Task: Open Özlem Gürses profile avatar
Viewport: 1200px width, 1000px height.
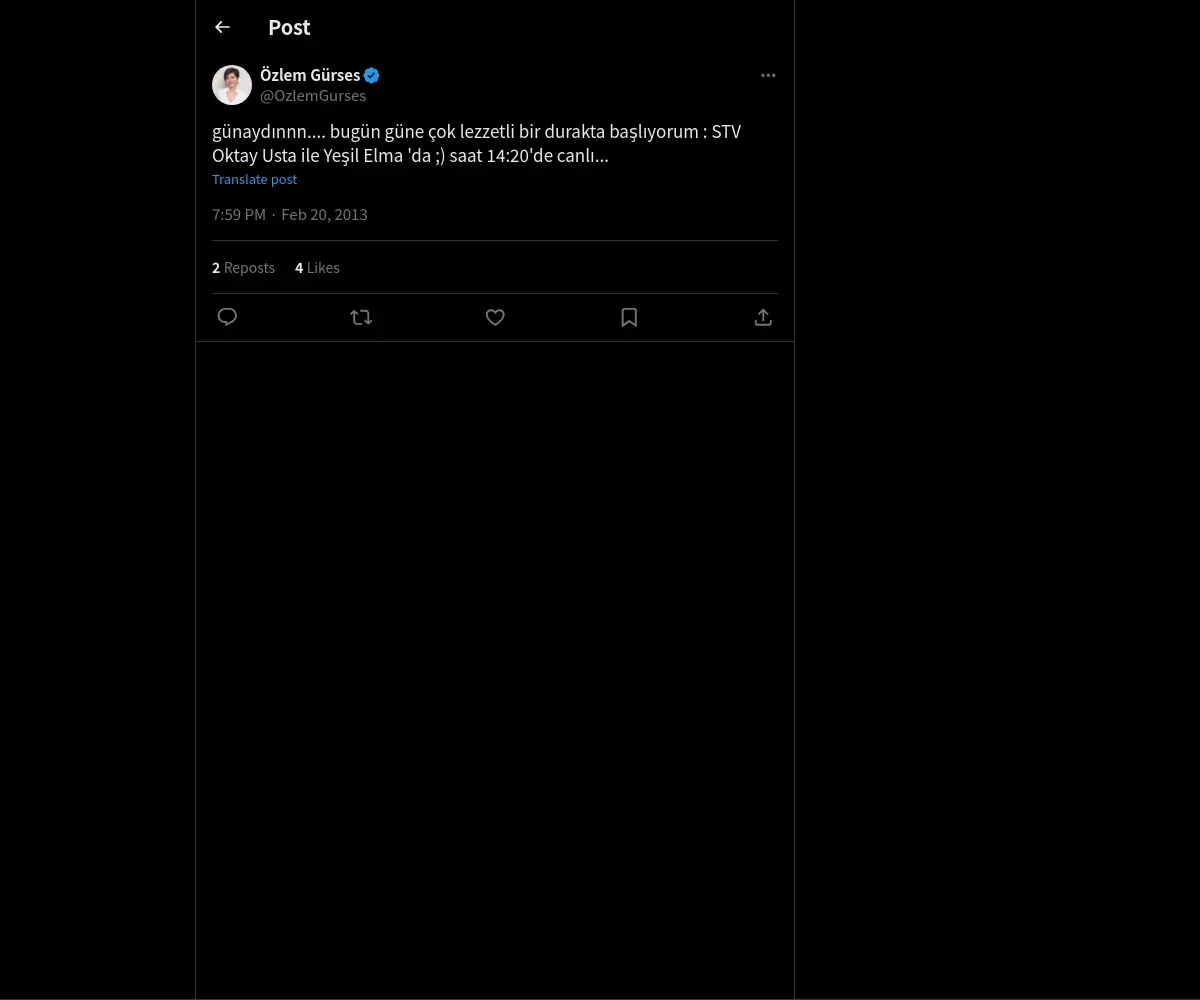Action: click(x=232, y=85)
